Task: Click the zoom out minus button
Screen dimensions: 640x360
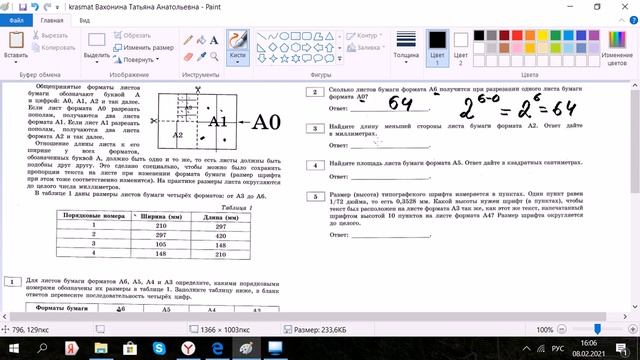Action: pyautogui.click(x=562, y=329)
